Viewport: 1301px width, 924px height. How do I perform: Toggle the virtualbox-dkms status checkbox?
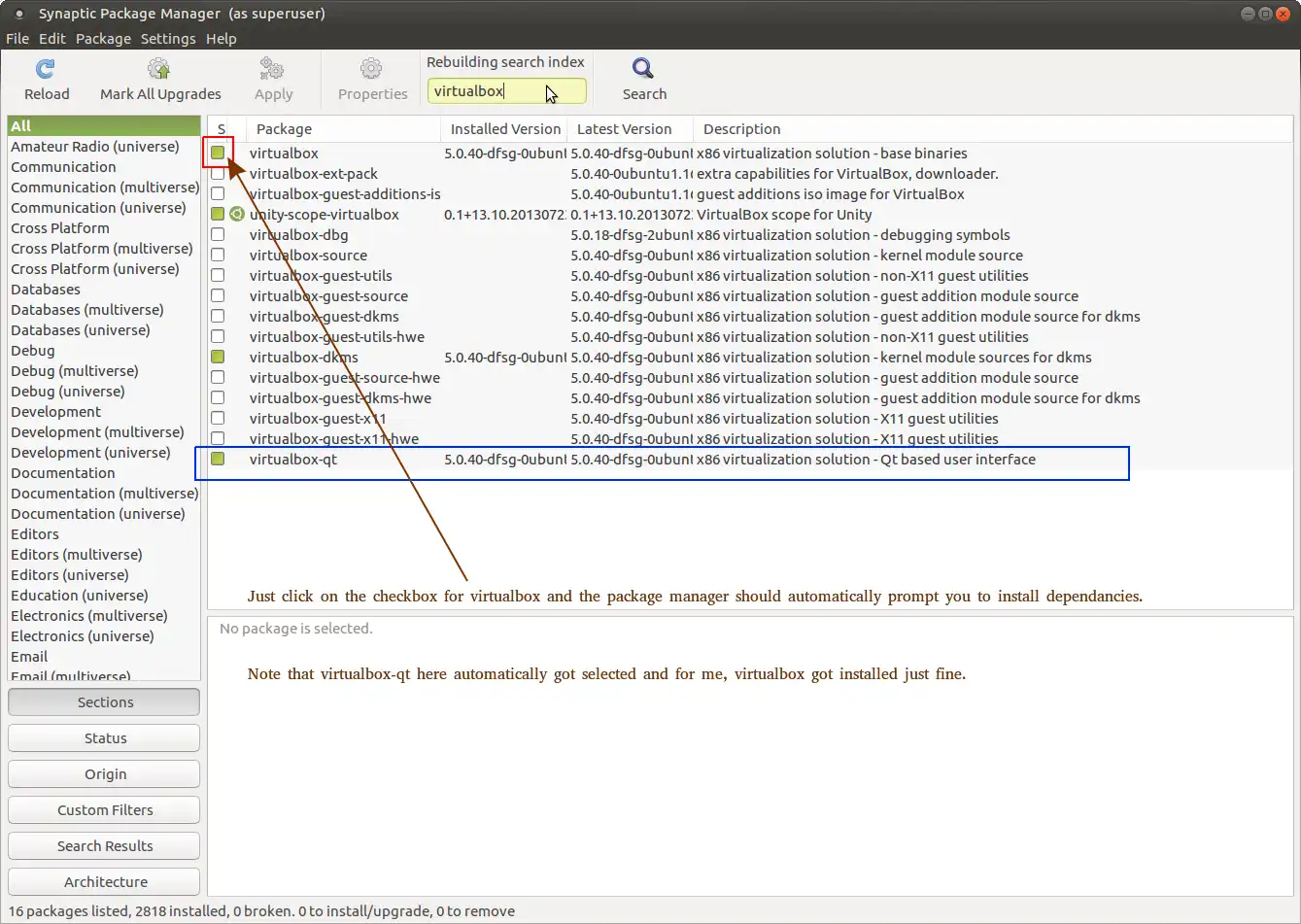pos(218,358)
